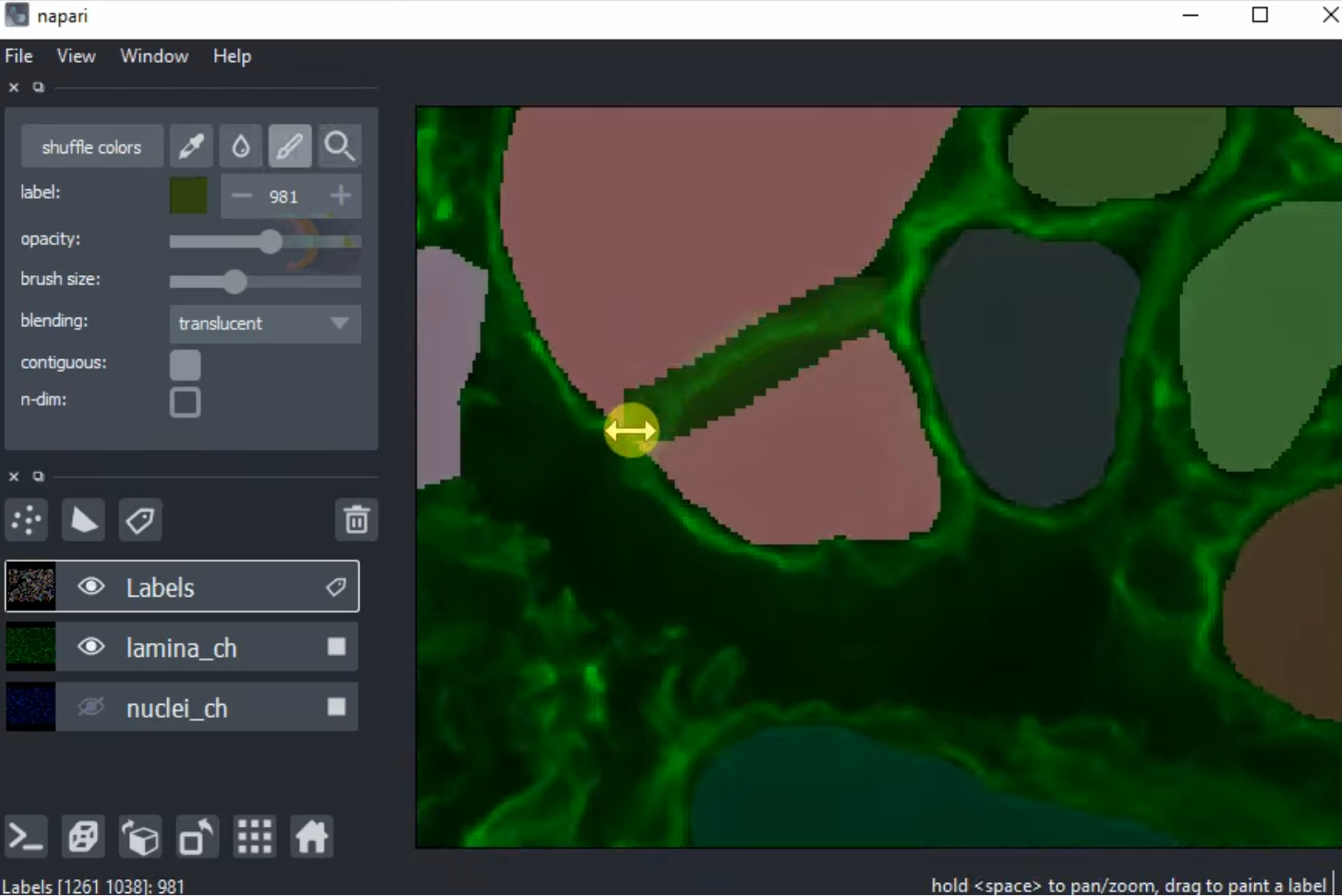Screen dimensions: 1342x896
Task: Show the nuclei_ch layer
Action: click(91, 708)
